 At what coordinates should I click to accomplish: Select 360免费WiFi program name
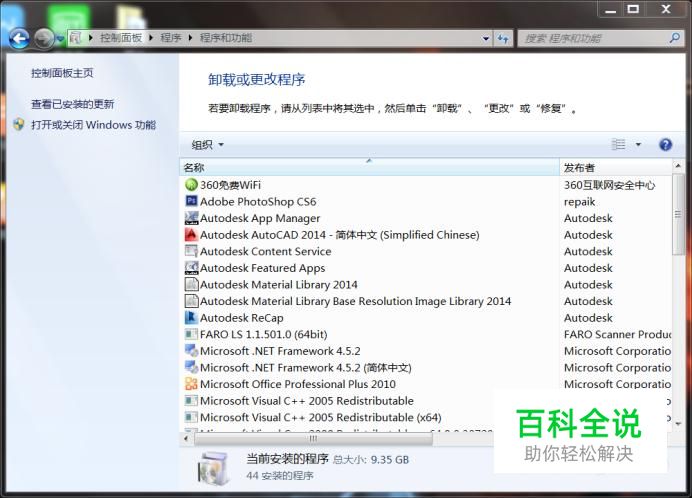tap(230, 185)
